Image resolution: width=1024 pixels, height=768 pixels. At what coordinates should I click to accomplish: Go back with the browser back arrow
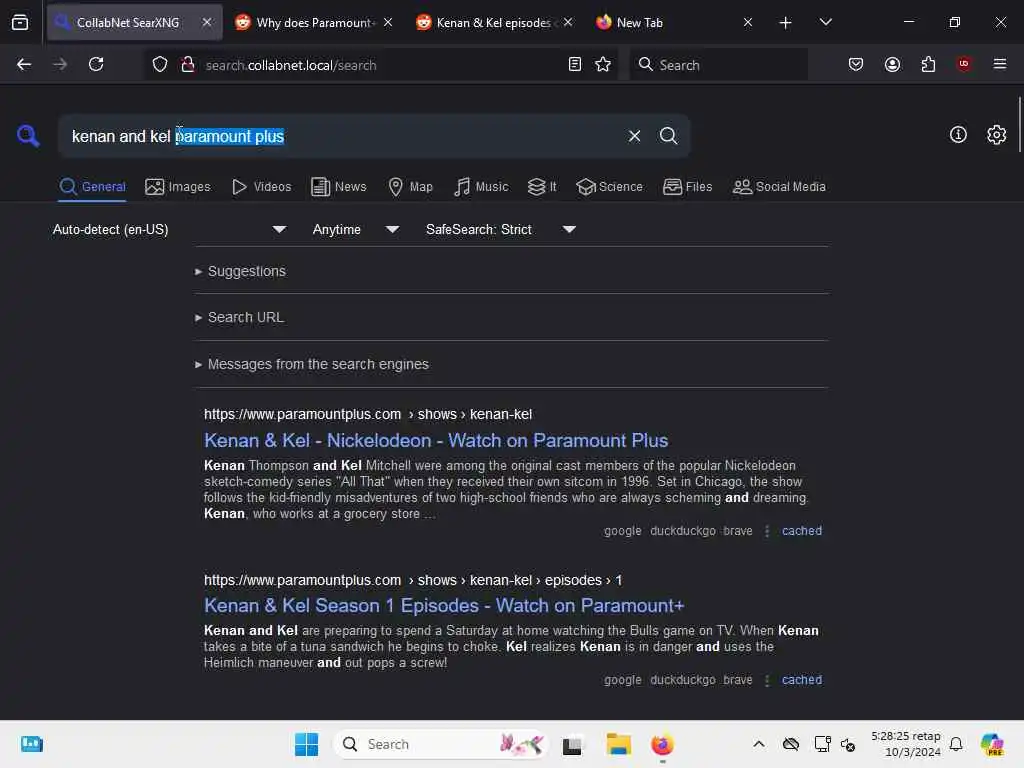click(x=24, y=64)
